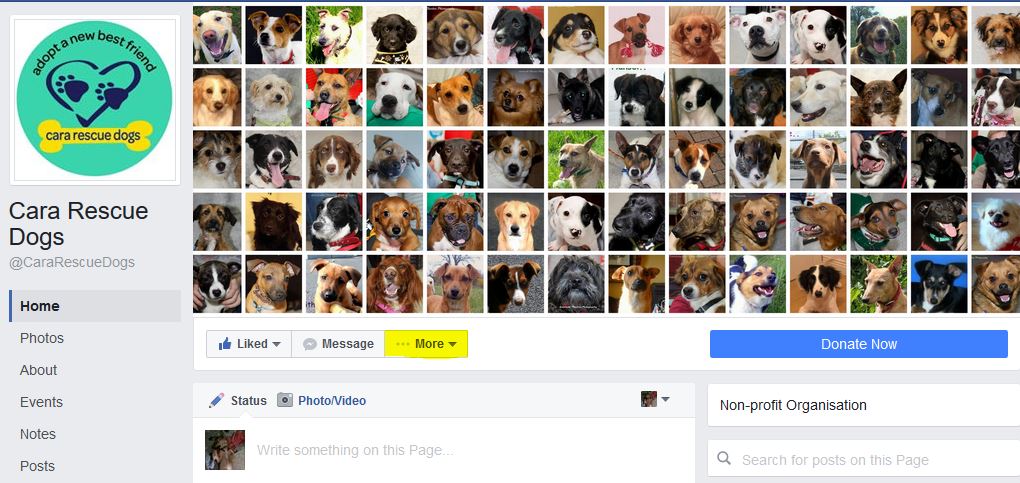Click the Search for posts on this Page box
Screen dimensions: 1020x483
(x=864, y=459)
